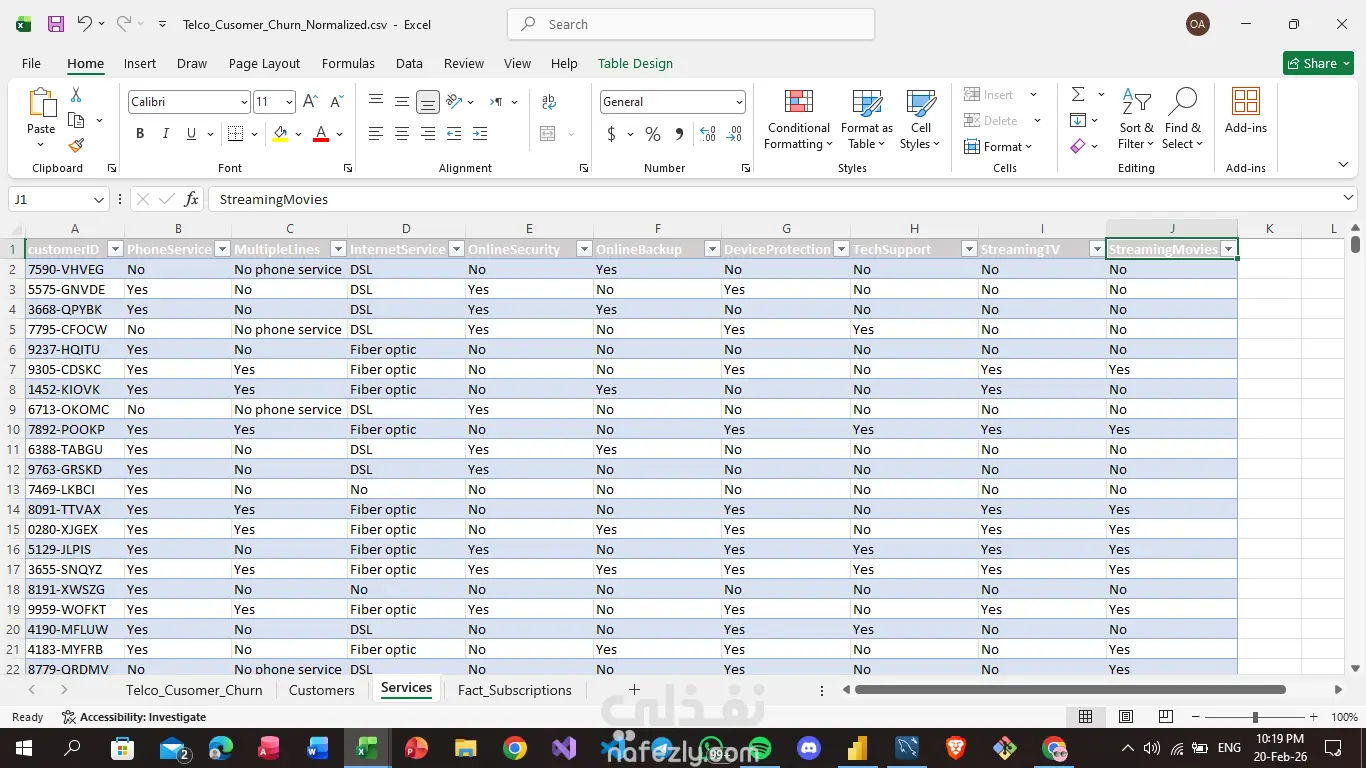Open Conditional Formatting menu

(x=798, y=120)
